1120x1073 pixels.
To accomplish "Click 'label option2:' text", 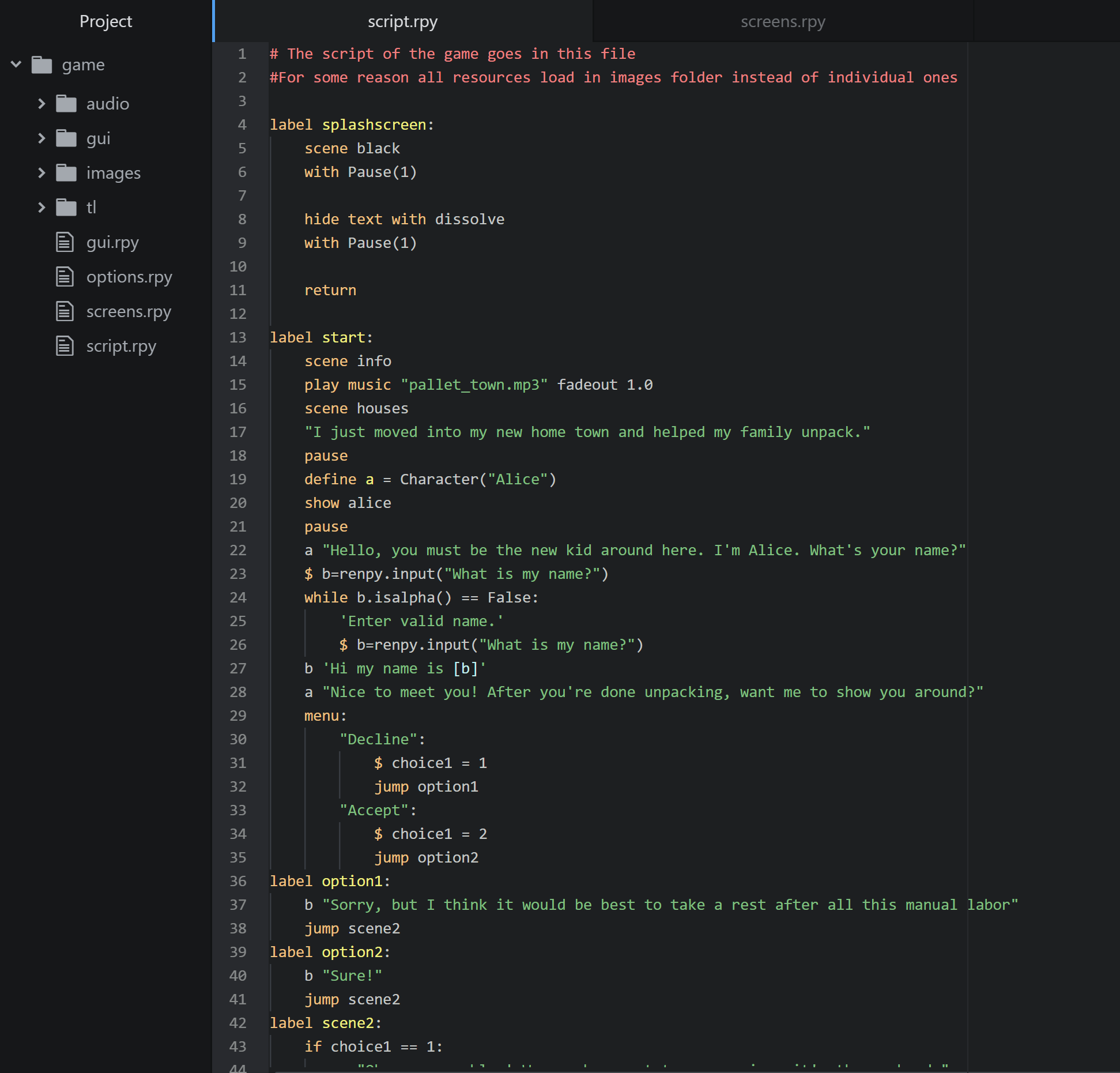I will click(330, 952).
